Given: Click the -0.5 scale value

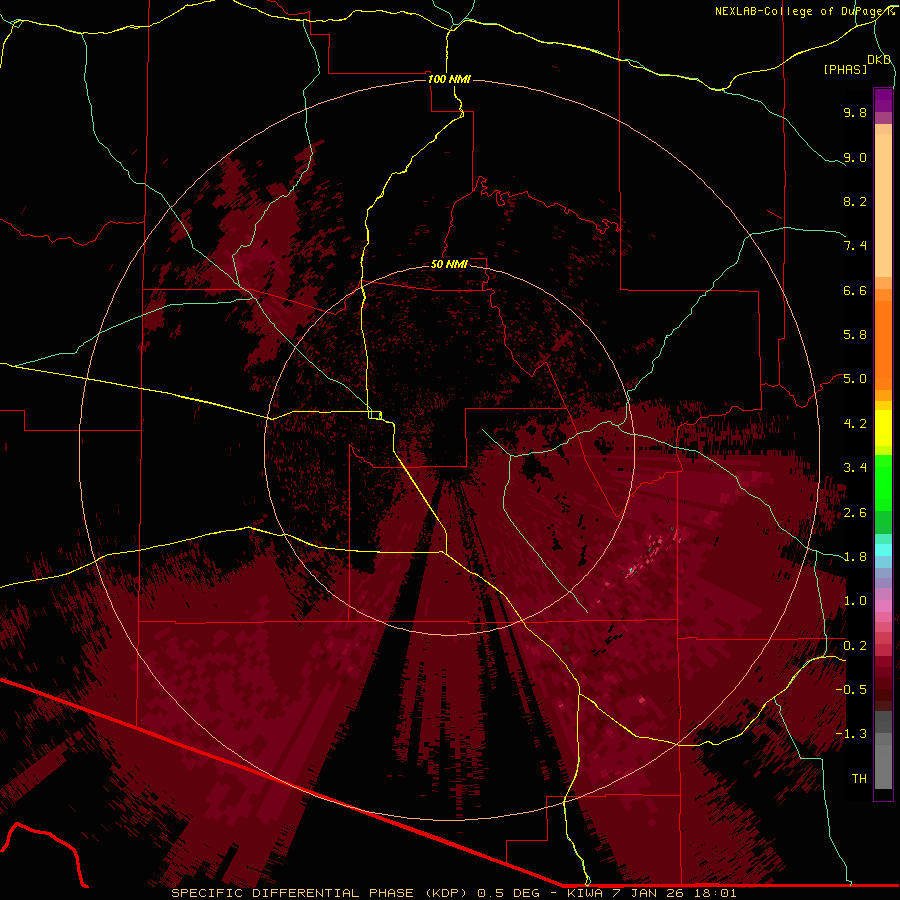Looking at the screenshot, I should tap(851, 690).
